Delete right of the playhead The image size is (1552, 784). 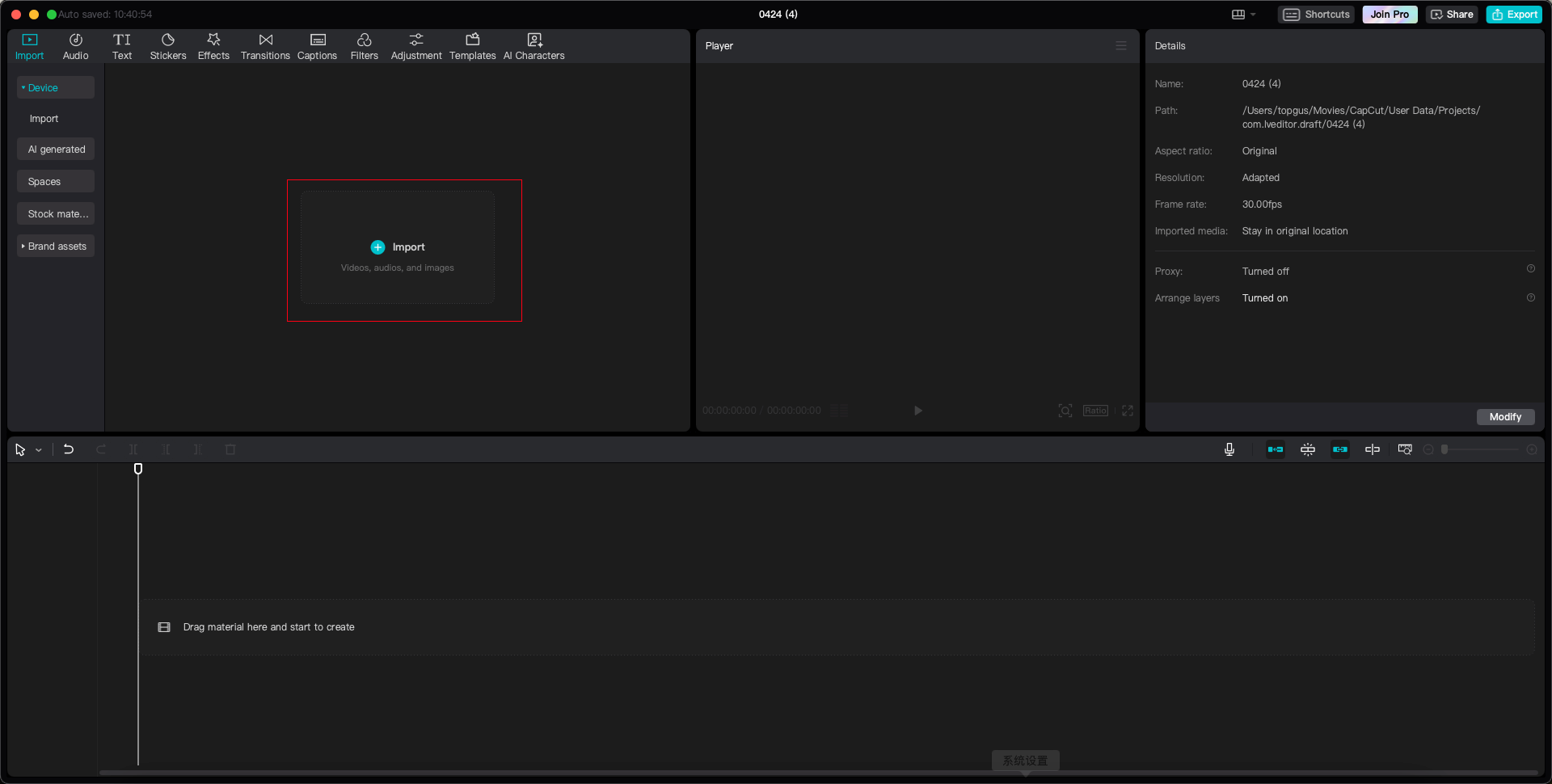click(198, 449)
